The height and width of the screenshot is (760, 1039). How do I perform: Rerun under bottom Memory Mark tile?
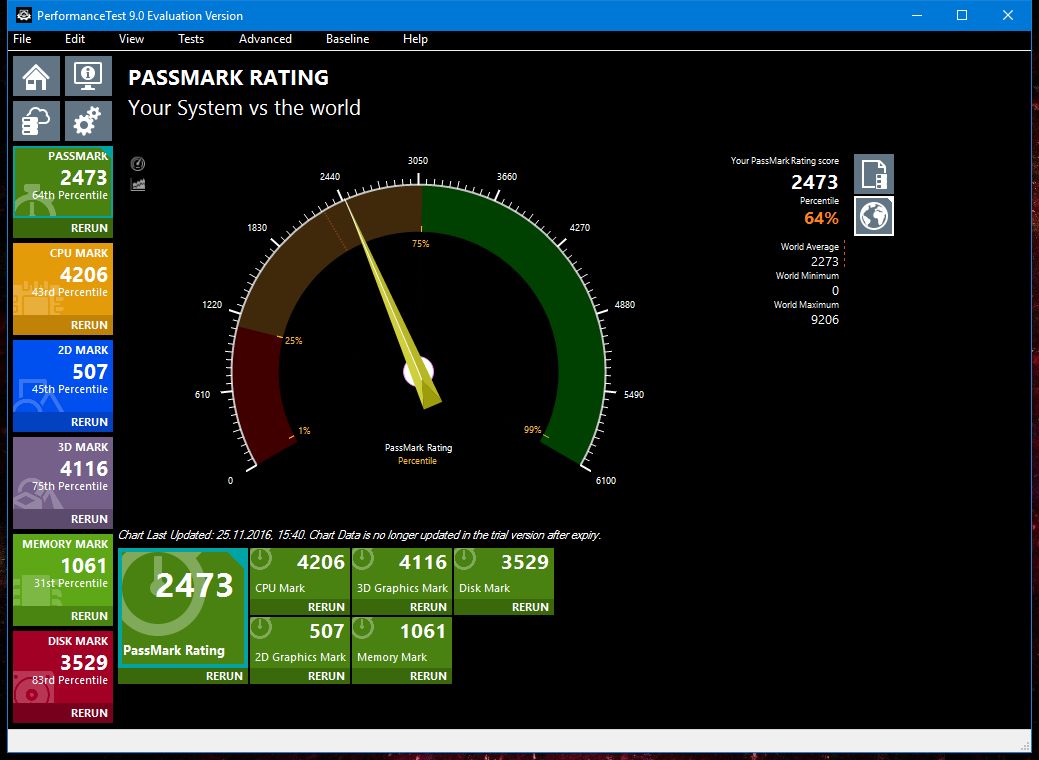428,676
